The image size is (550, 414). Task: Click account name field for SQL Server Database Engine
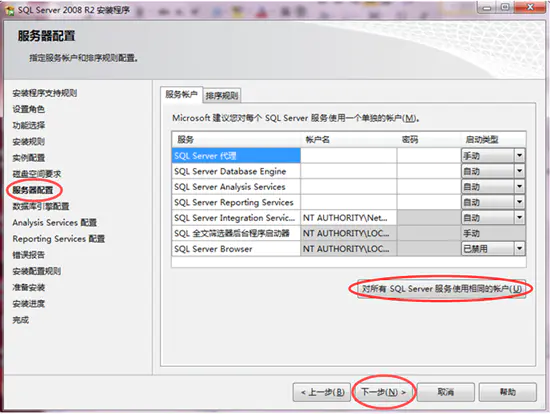point(349,171)
